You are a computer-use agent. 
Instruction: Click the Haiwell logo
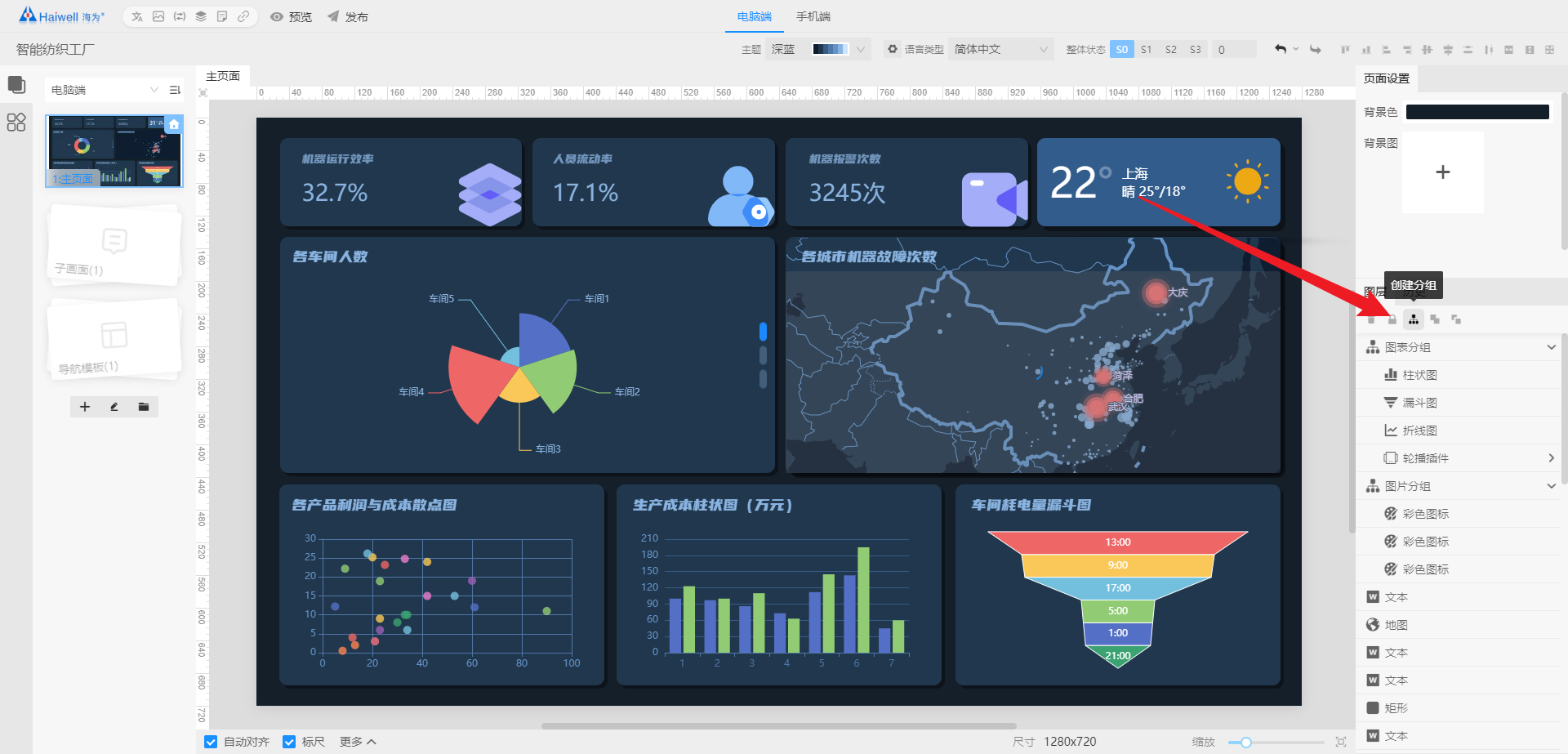coord(62,16)
